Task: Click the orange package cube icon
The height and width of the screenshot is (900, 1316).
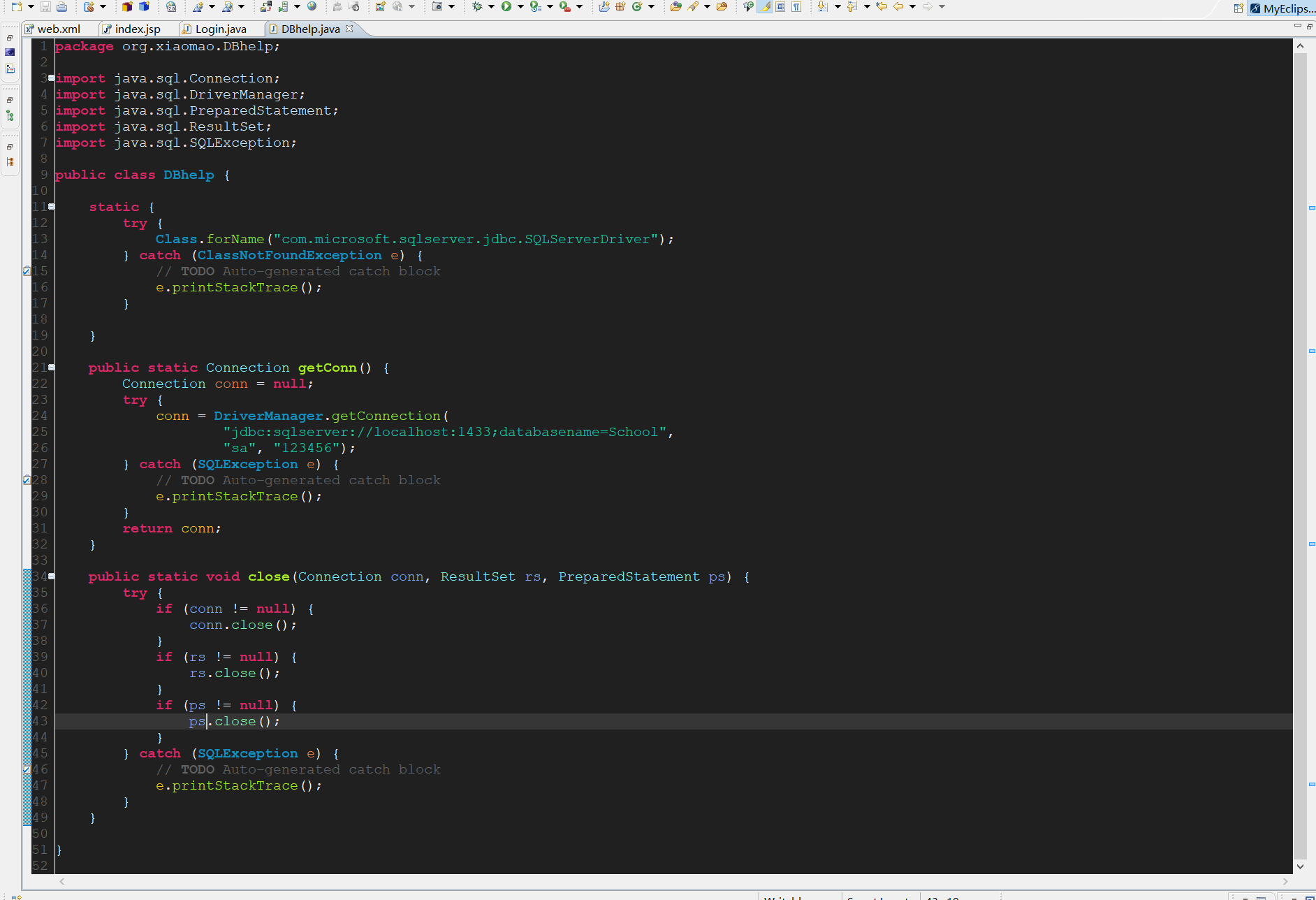Action: pyautogui.click(x=127, y=7)
